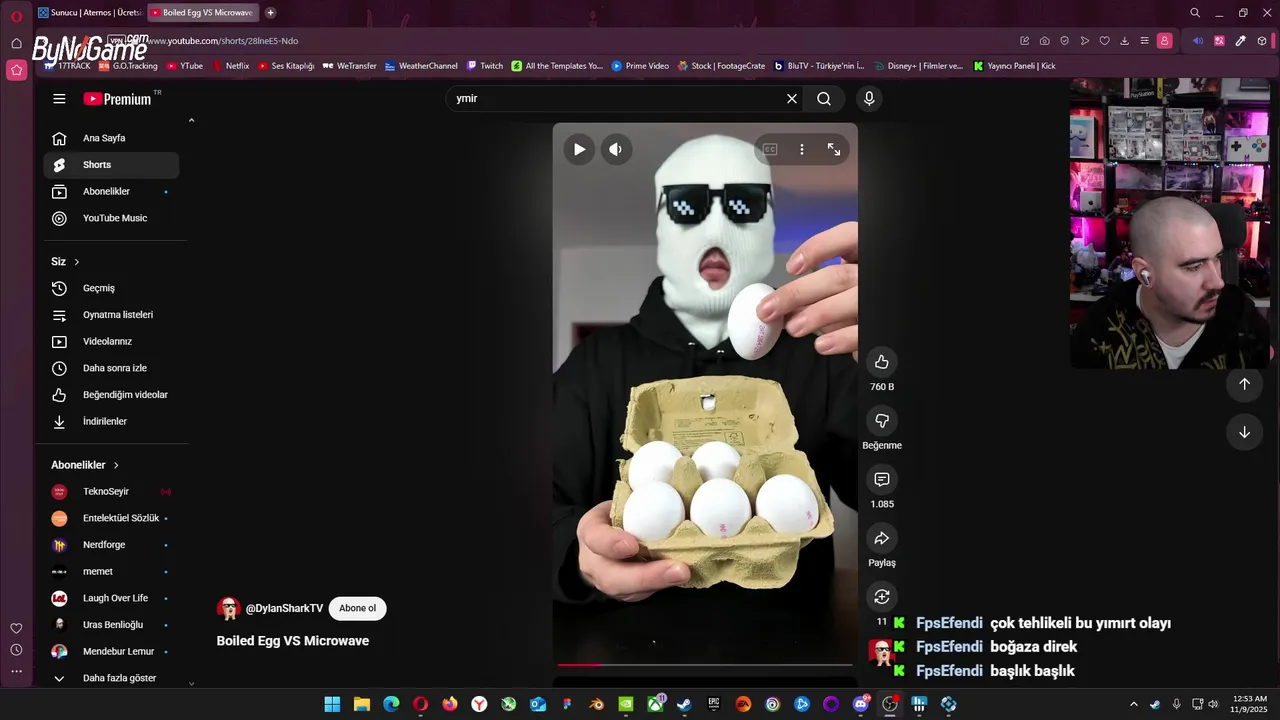Open the WeatherChannel bookmark
The width and height of the screenshot is (1280, 720).
pos(421,66)
